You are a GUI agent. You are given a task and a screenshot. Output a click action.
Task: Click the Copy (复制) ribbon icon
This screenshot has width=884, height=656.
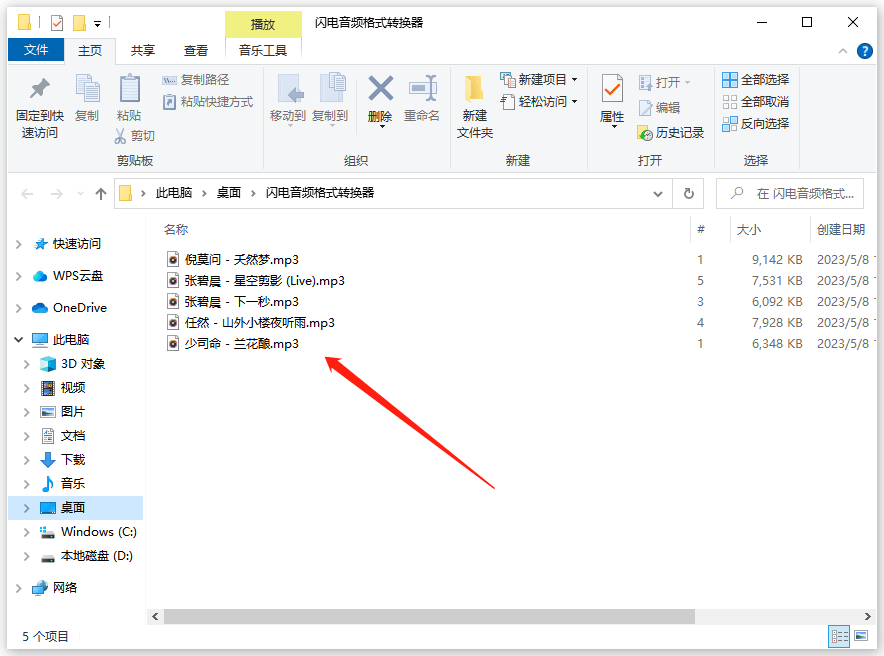87,88
